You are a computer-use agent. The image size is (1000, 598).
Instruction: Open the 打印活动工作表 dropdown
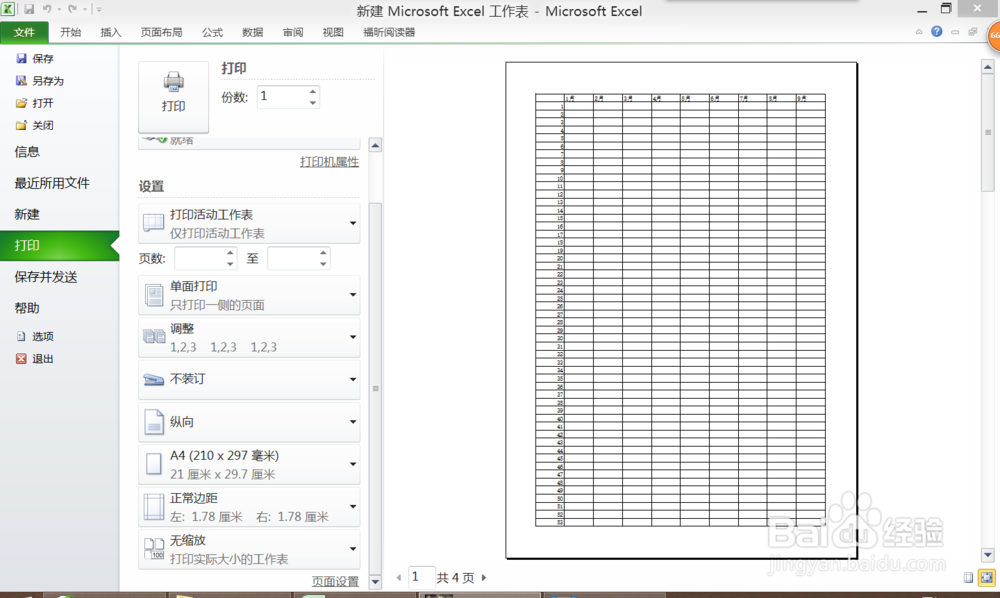tap(249, 224)
